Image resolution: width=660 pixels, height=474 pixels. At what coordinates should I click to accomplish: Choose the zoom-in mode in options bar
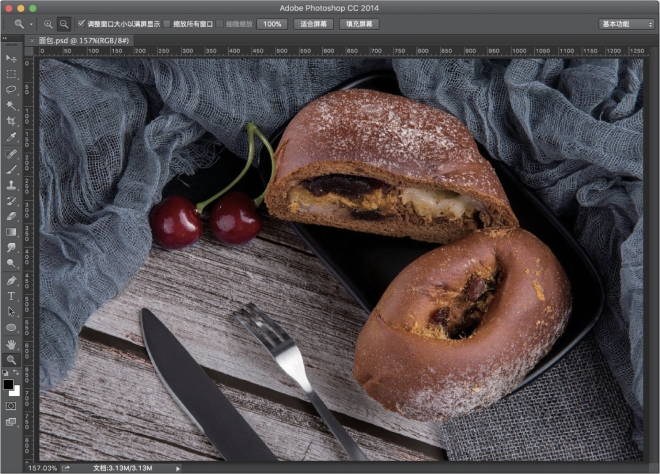click(48, 24)
